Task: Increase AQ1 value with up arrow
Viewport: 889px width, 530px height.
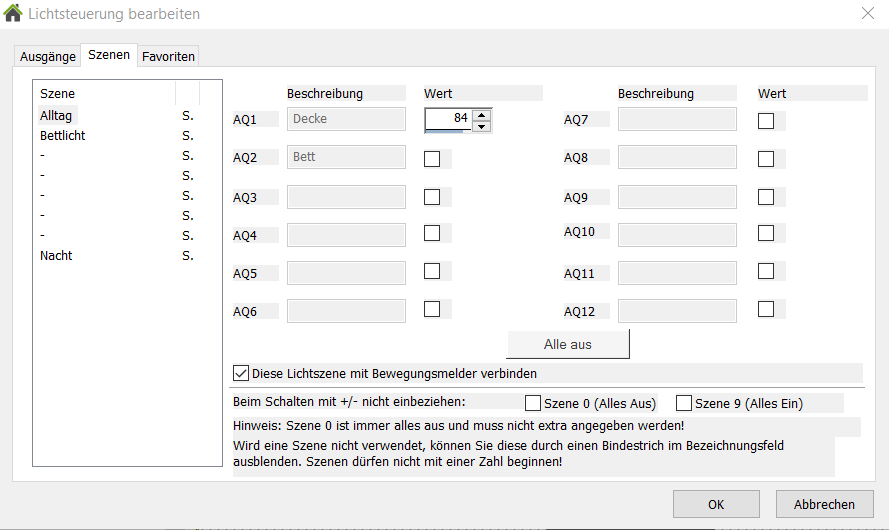Action: 482,114
